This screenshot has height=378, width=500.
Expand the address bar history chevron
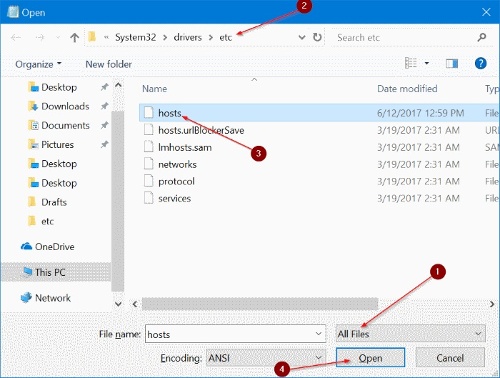click(302, 37)
